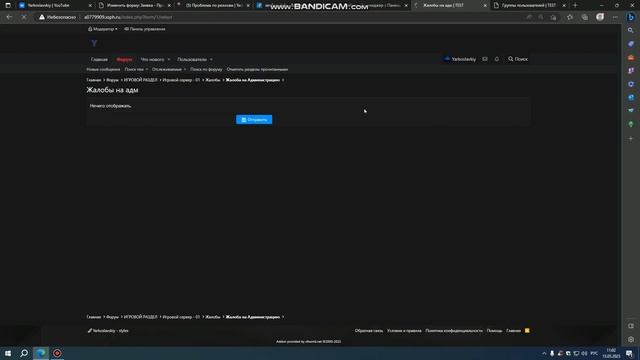640x360 pixels.
Task: Switch the 'РУС' input language indicator
Action: (x=594, y=353)
